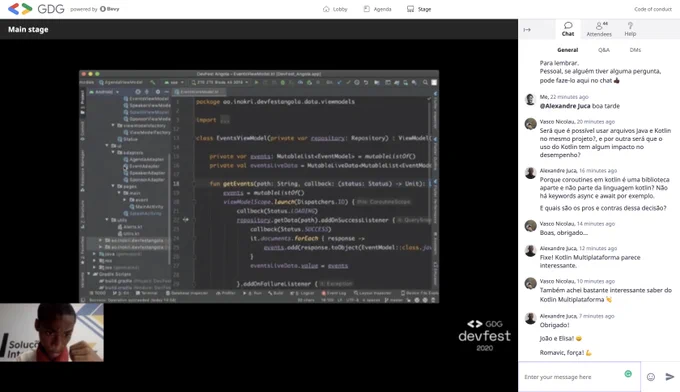Open the Bevy powered-by link

click(x=109, y=9)
